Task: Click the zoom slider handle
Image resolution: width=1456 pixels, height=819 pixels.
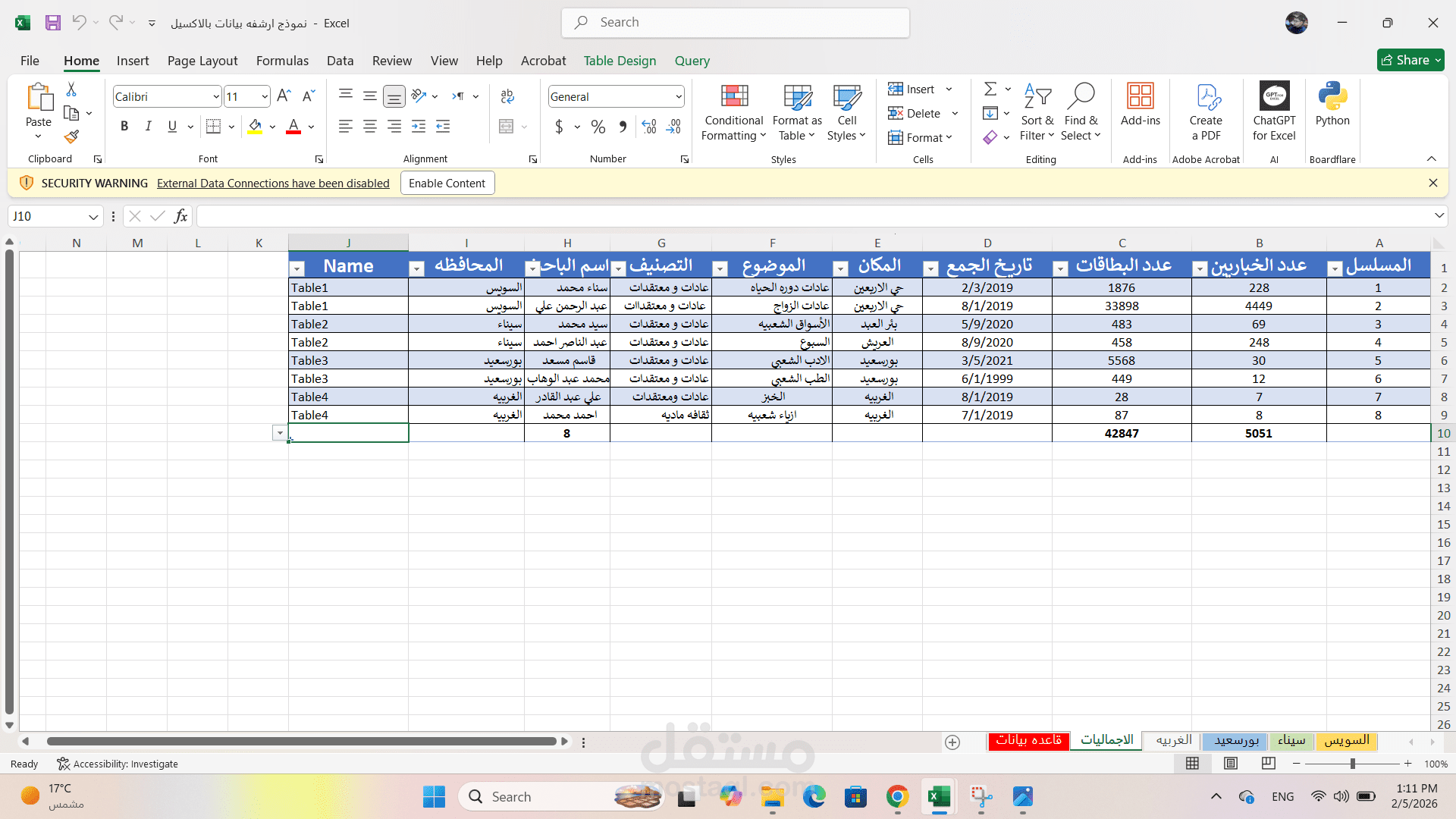Action: [x=1352, y=764]
